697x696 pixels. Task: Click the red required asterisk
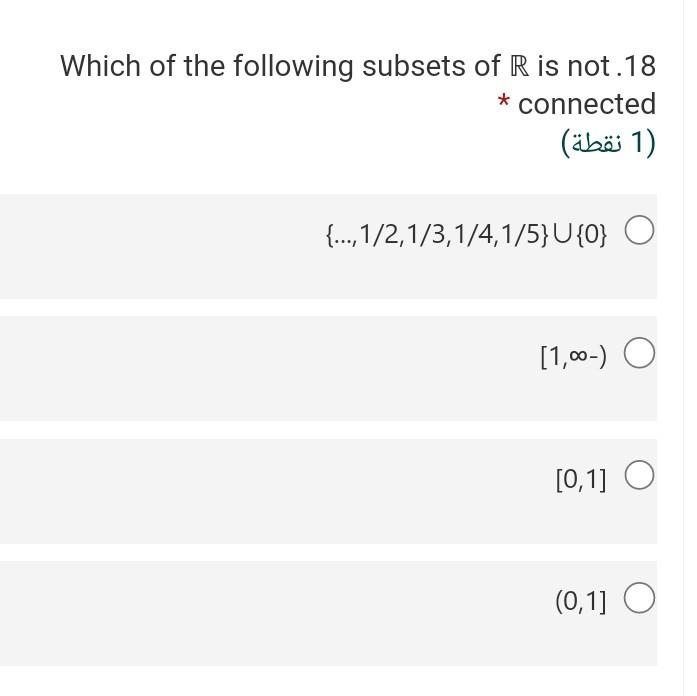pyautogui.click(x=503, y=100)
